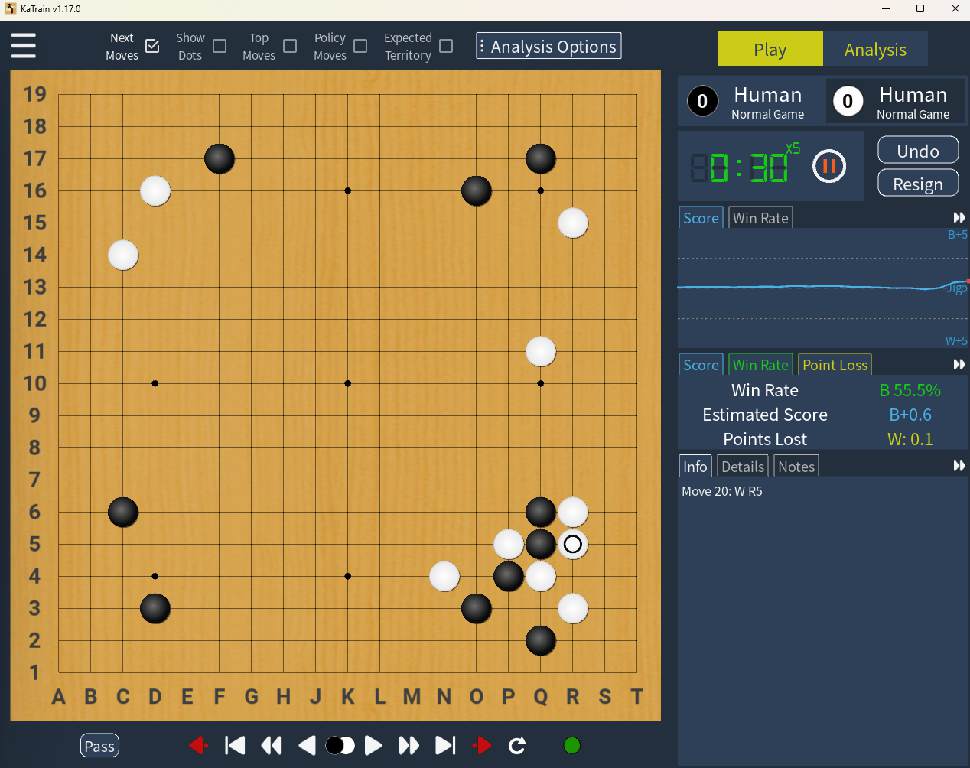
Task: Click the green engine status indicator
Action: click(x=572, y=745)
